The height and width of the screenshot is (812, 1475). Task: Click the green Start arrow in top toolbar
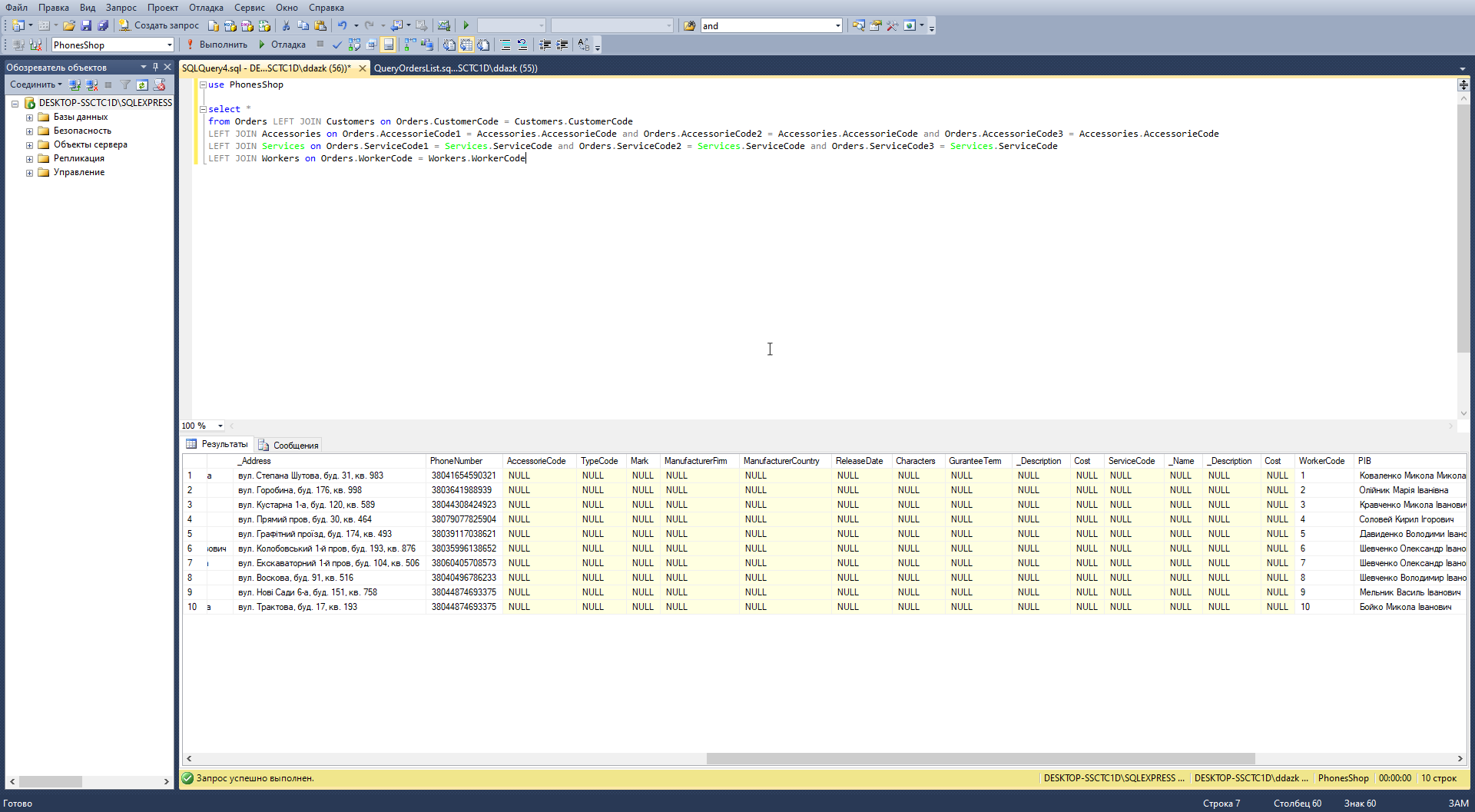(466, 25)
